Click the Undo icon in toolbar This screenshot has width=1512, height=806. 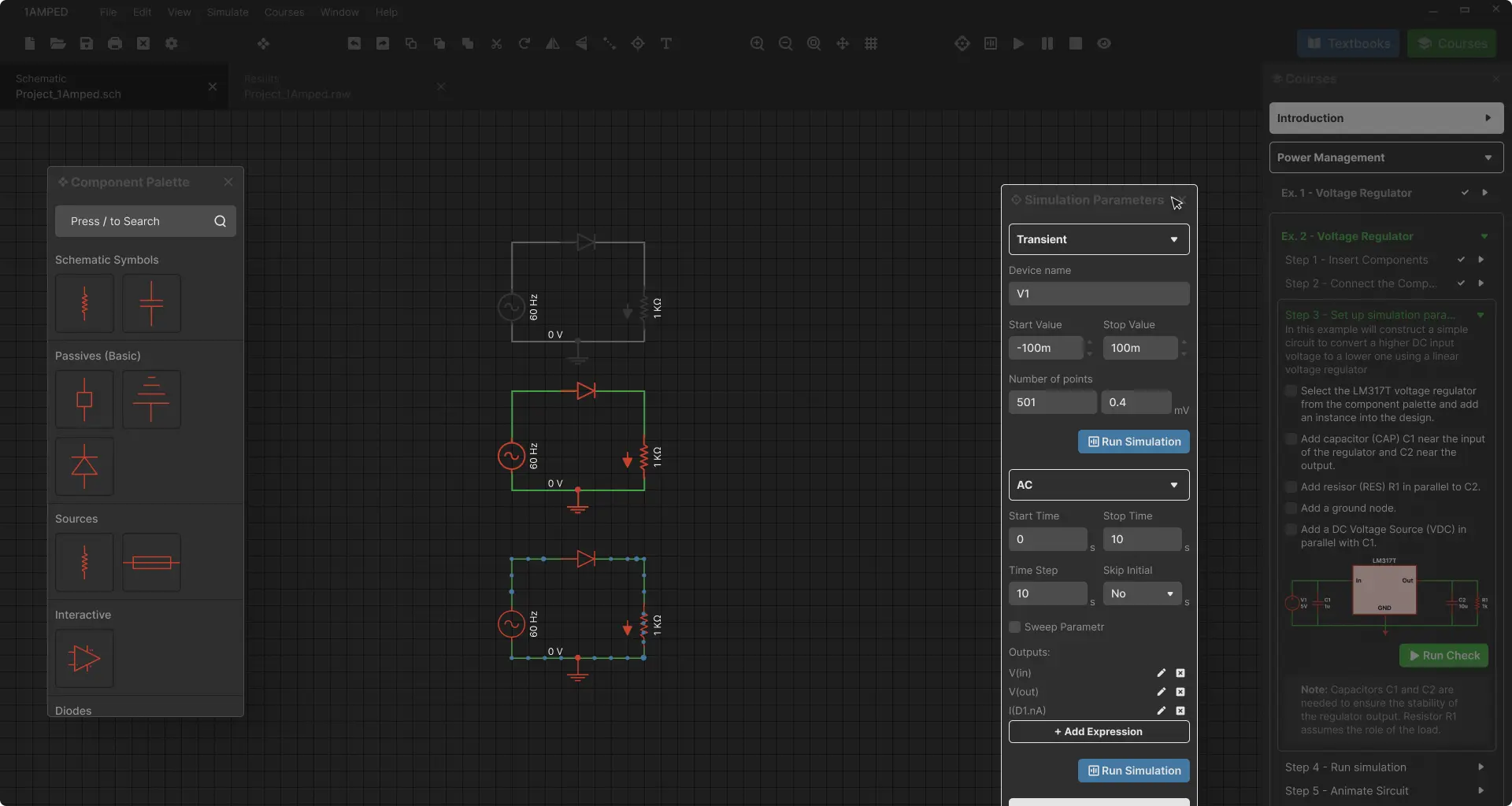click(354, 43)
